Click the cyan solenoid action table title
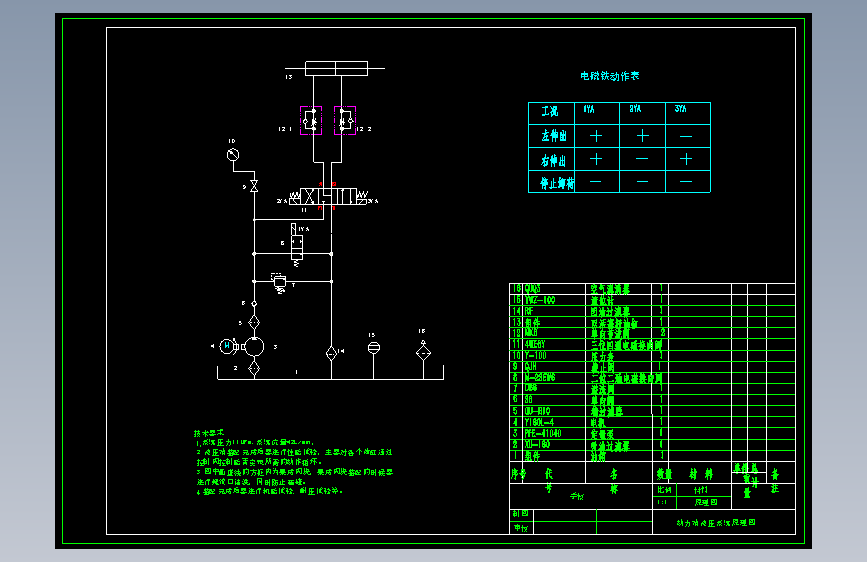The image size is (867, 562). tap(609, 76)
